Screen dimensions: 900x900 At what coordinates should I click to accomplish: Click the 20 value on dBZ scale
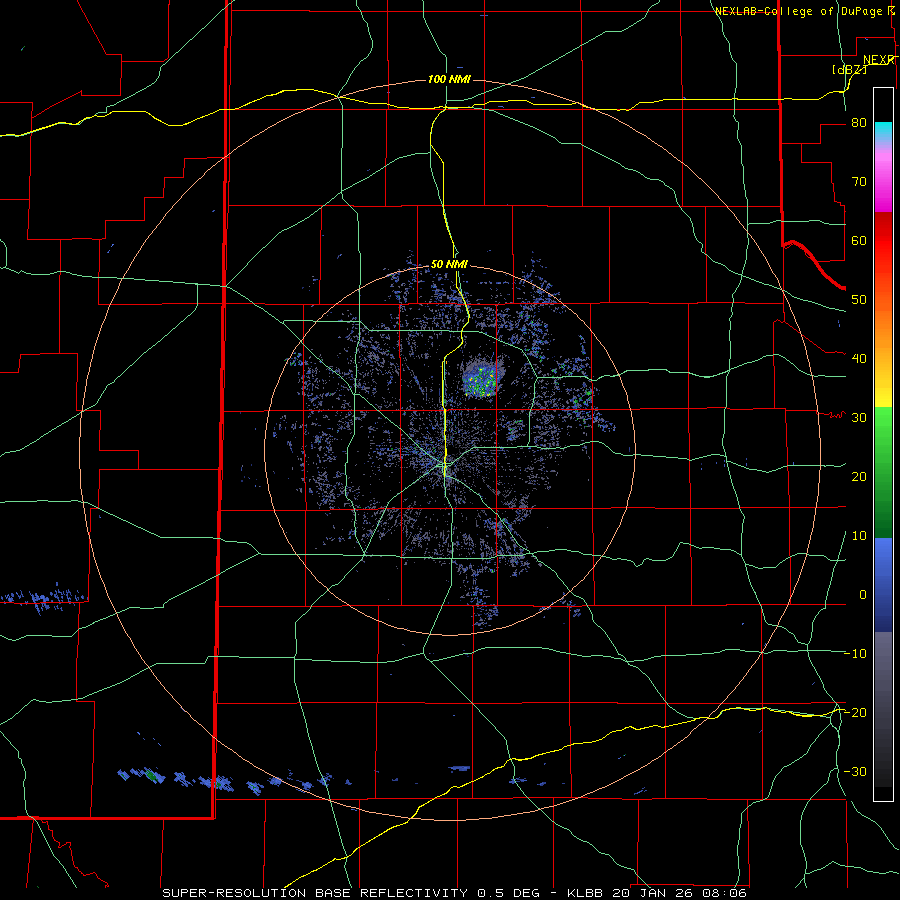coord(859,476)
